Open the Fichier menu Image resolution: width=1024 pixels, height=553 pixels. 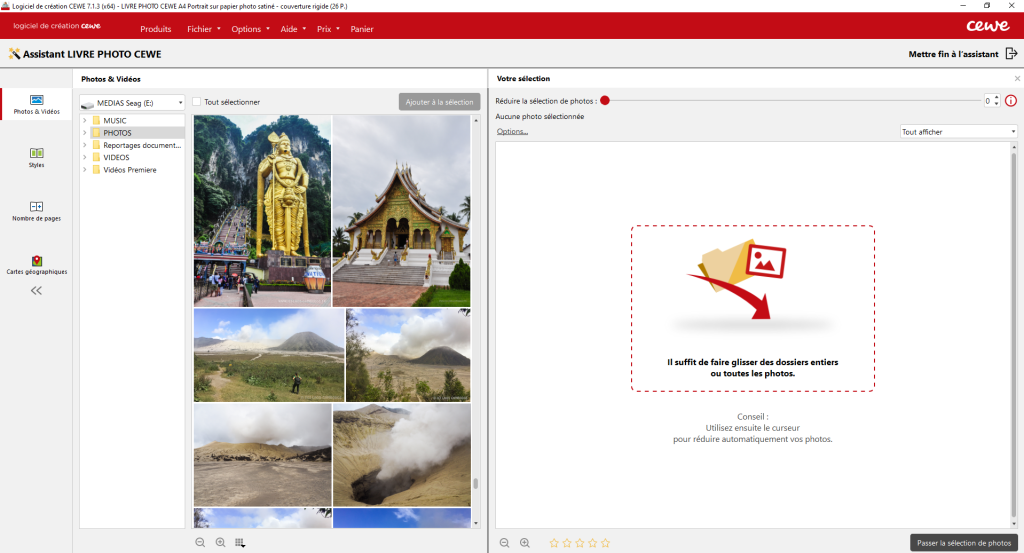[x=203, y=29]
